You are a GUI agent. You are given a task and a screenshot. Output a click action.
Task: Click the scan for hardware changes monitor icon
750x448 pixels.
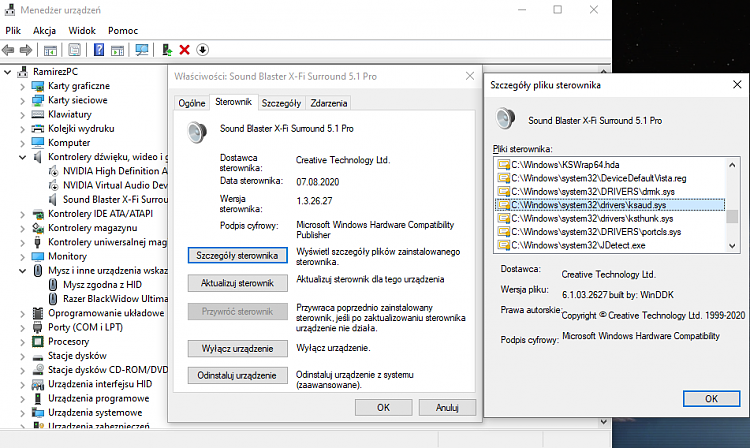pyautogui.click(x=142, y=49)
